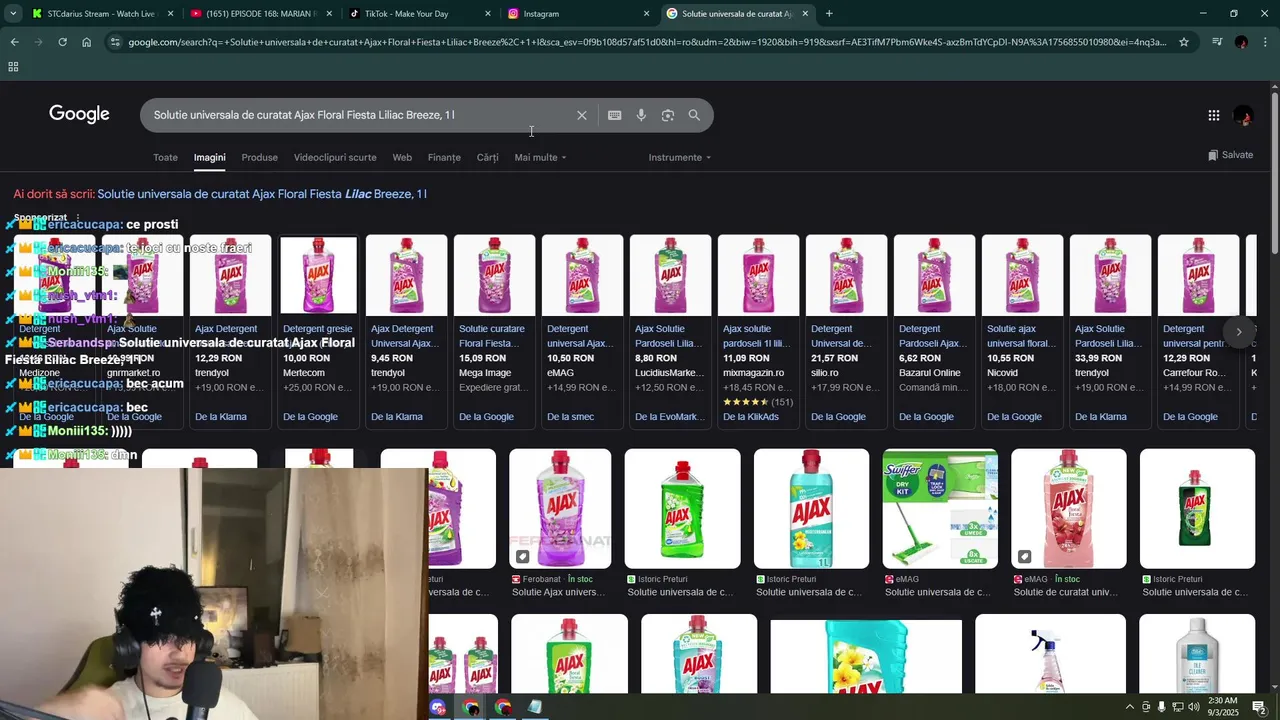Switch to the TikTok tab
Image resolution: width=1280 pixels, height=720 pixels.
(420, 14)
